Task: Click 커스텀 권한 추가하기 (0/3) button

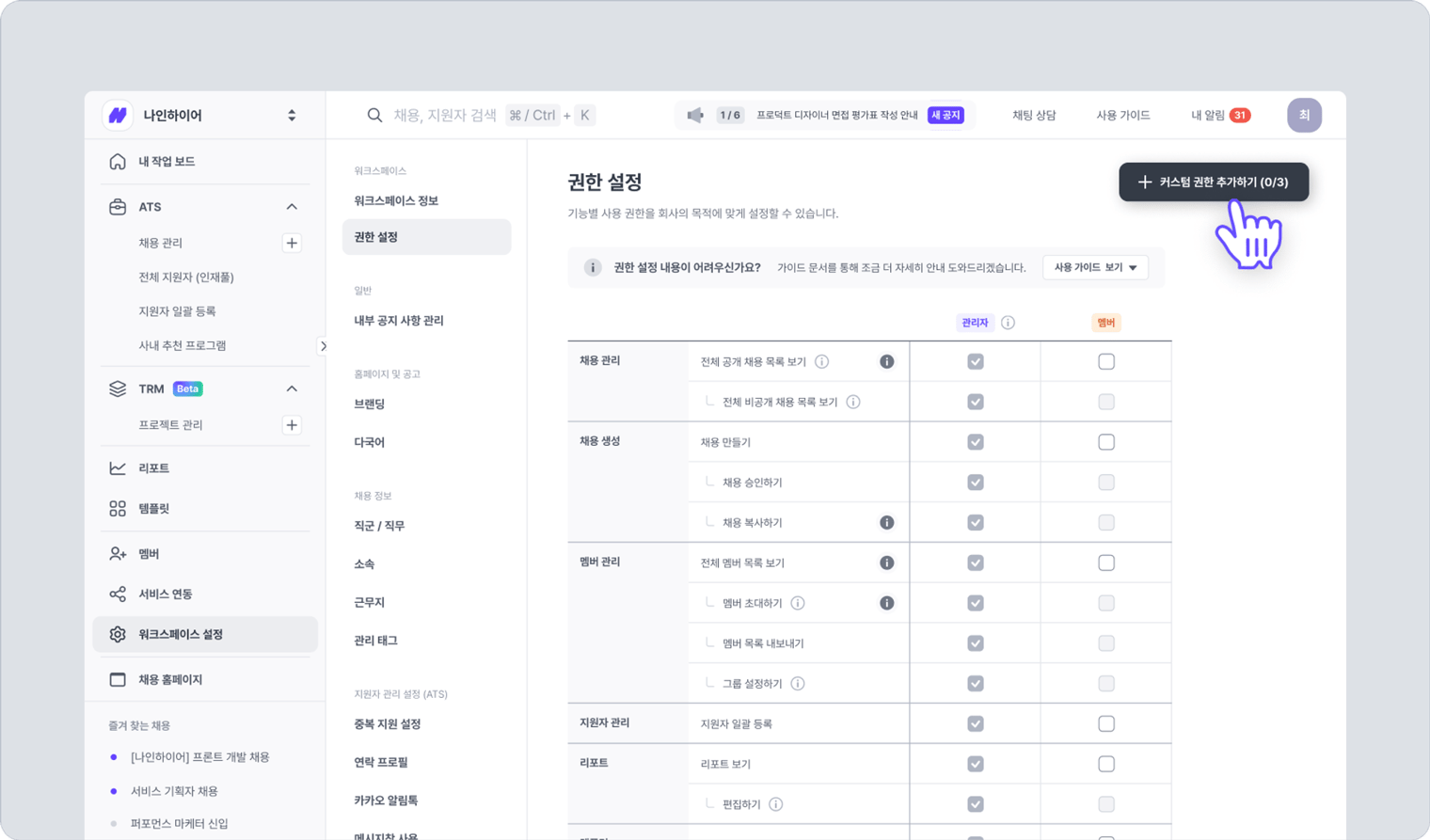Action: [x=1214, y=182]
